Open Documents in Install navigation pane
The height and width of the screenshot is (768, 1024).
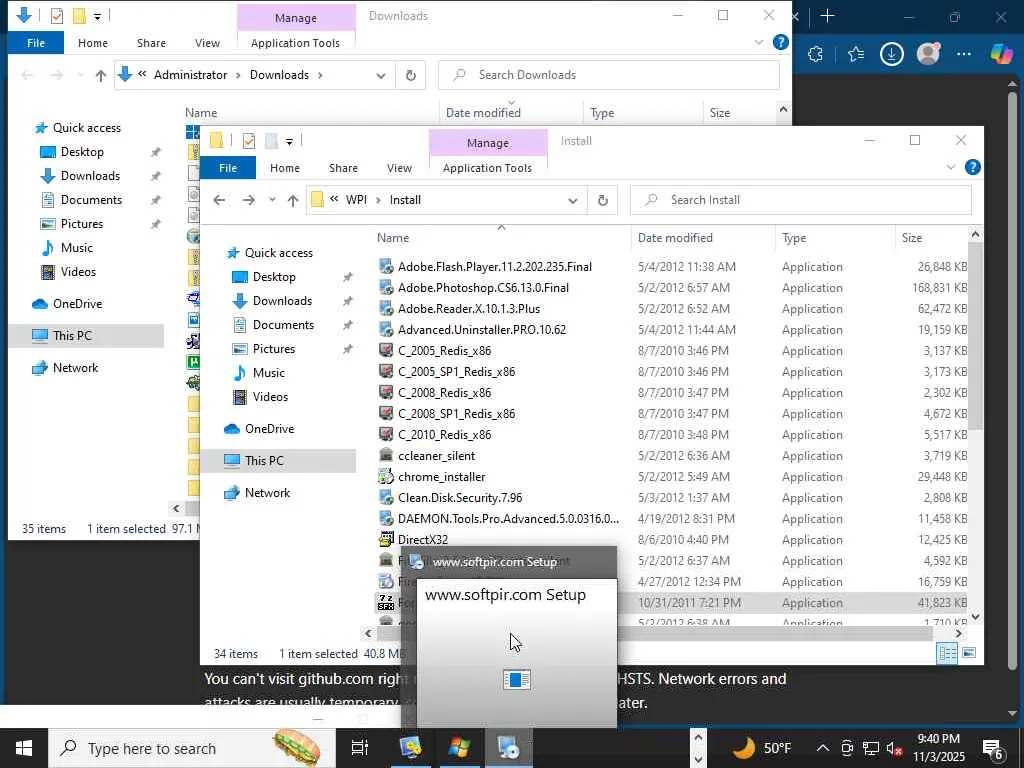(x=283, y=325)
